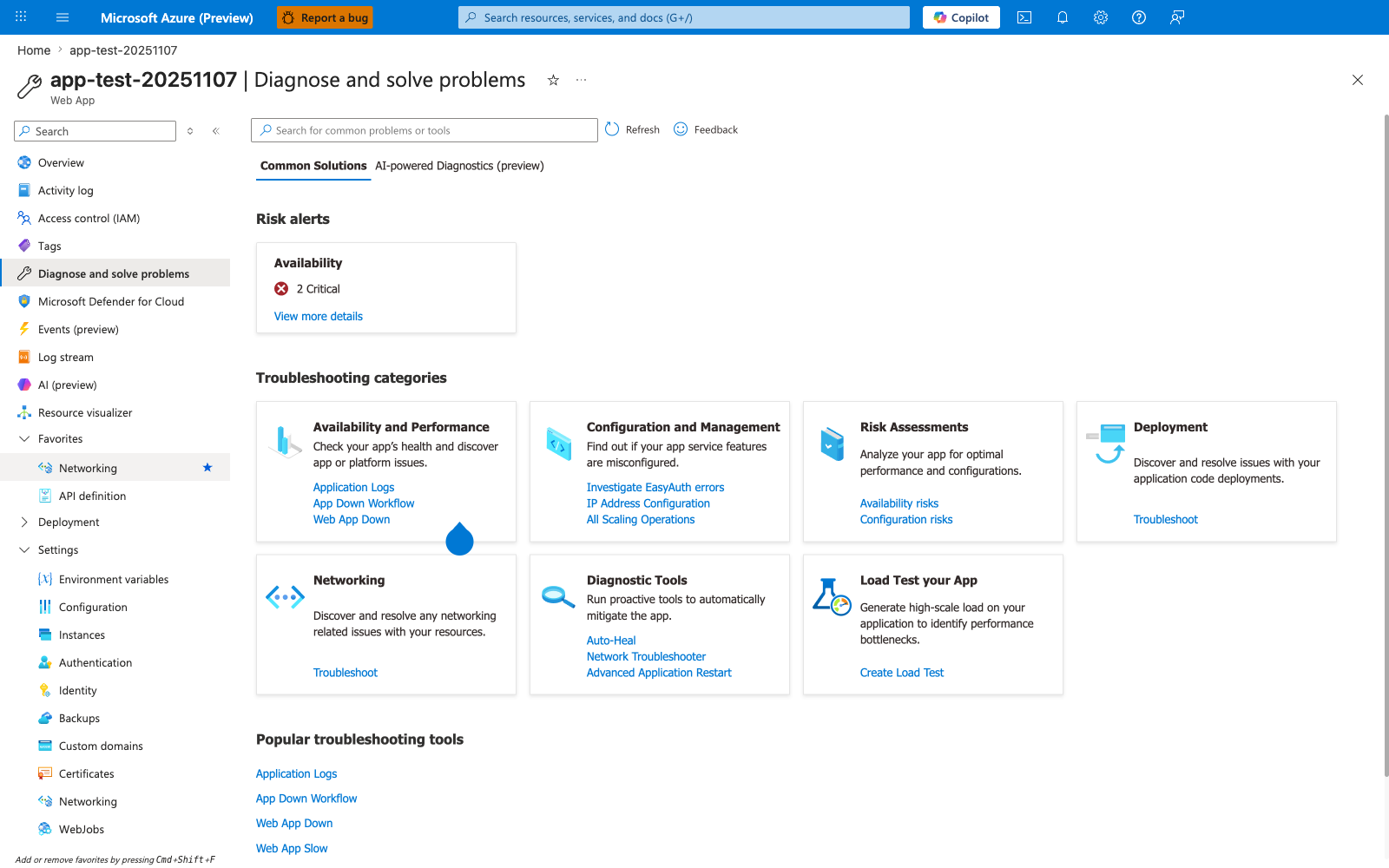Screen dimensions: 1389x868
Task: Click the Overview globe icon in sidebar
Action: coord(24,162)
